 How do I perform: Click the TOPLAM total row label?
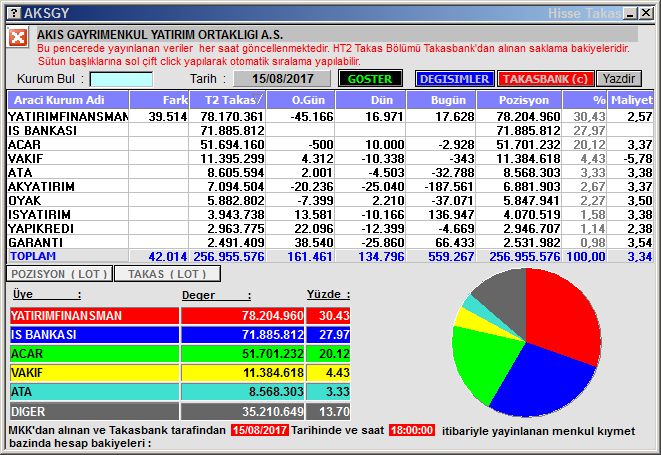point(33,256)
